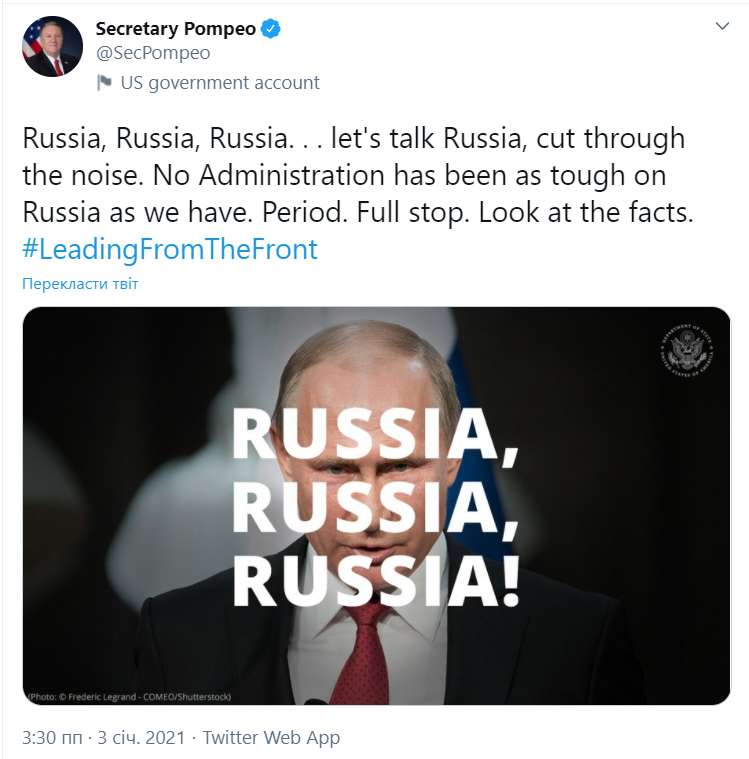This screenshot has height=759, width=749.
Task: Open the tweet options chevron menu
Action: click(x=723, y=27)
